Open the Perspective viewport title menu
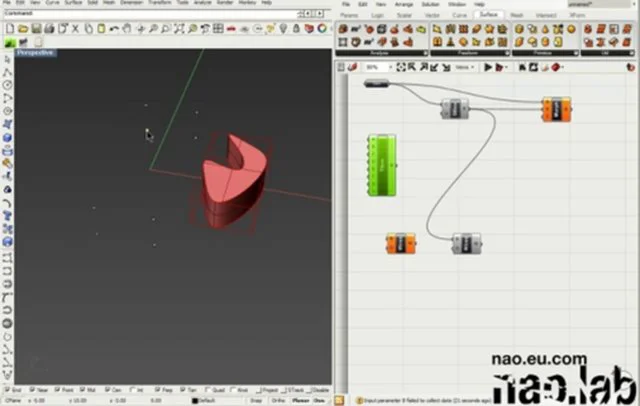The image size is (640, 406). point(36,53)
